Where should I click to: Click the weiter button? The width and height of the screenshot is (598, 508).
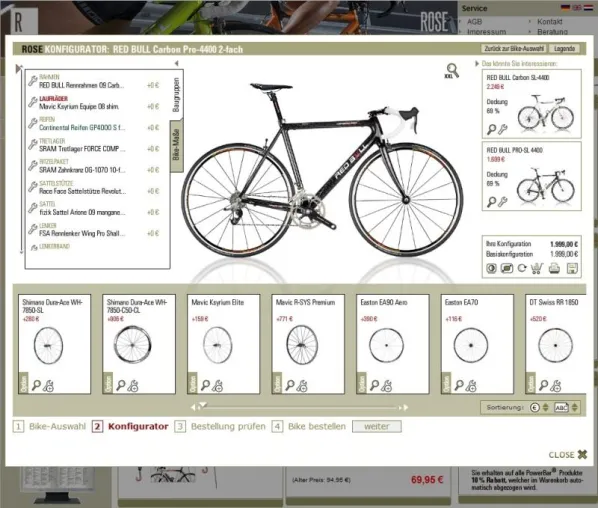377,426
